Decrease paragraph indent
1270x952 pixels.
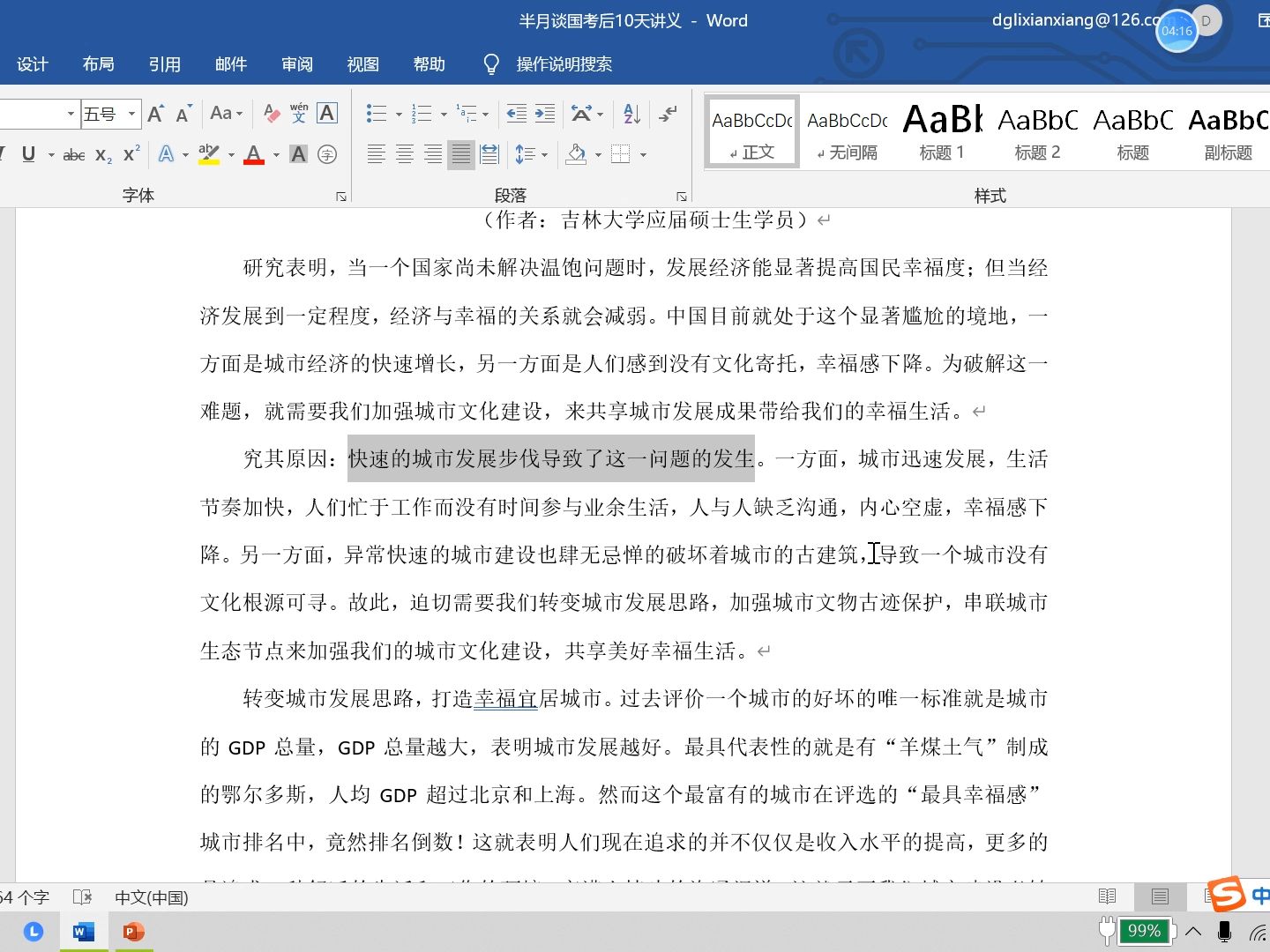pyautogui.click(x=517, y=114)
